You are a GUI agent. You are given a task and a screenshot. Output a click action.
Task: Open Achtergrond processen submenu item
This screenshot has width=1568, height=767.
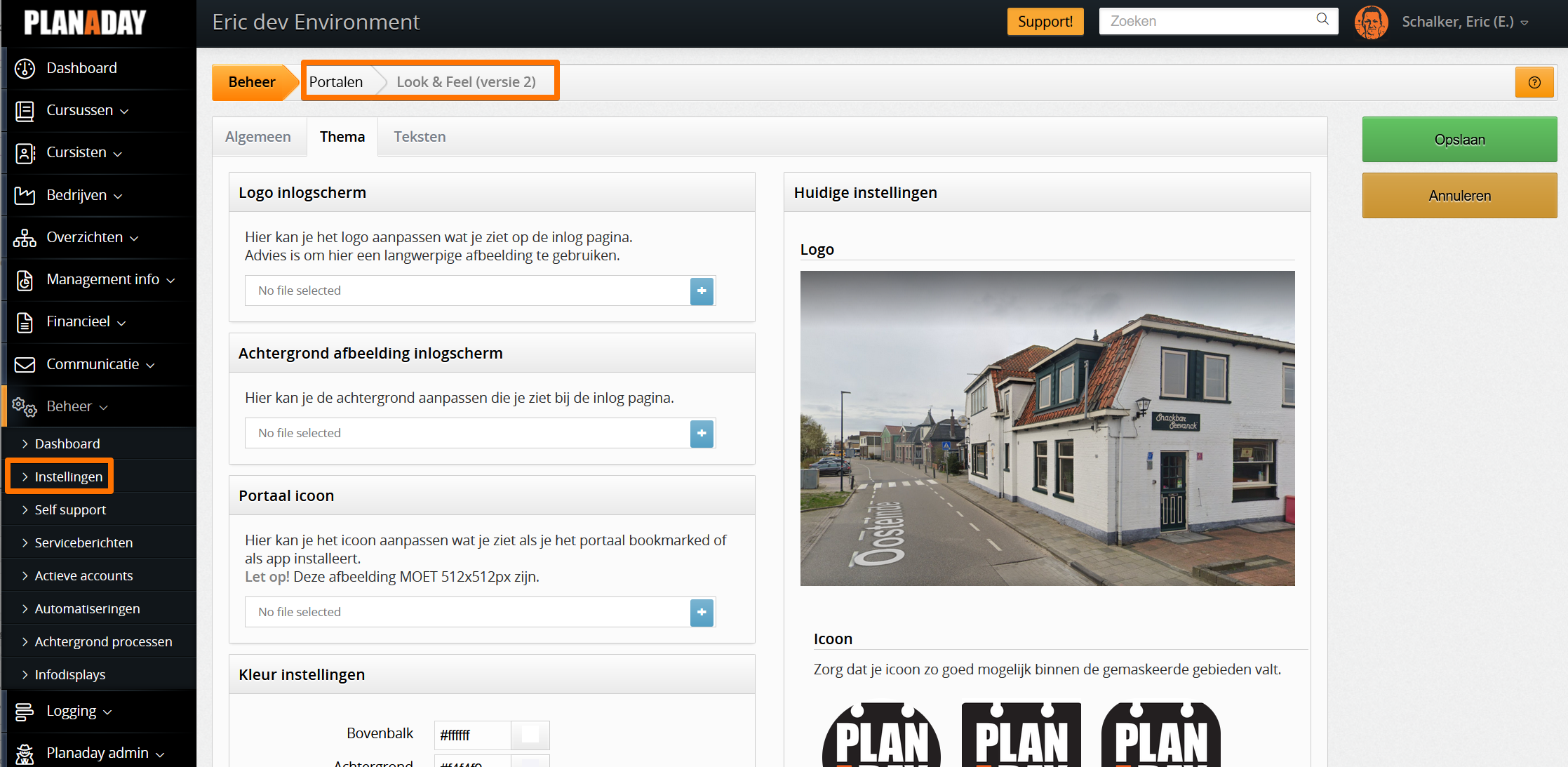[103, 641]
